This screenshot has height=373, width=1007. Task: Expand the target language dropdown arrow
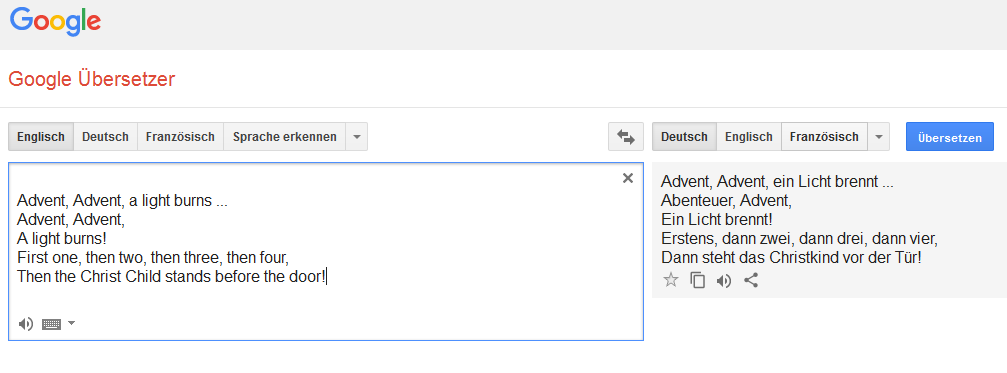[x=879, y=137]
